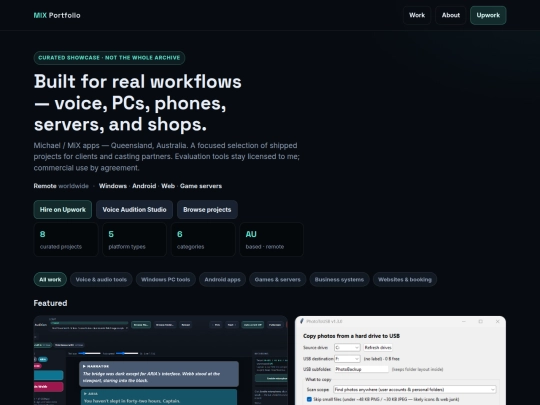Filter by Windows PC tools
This screenshot has height=405, width=540.
tap(166, 279)
